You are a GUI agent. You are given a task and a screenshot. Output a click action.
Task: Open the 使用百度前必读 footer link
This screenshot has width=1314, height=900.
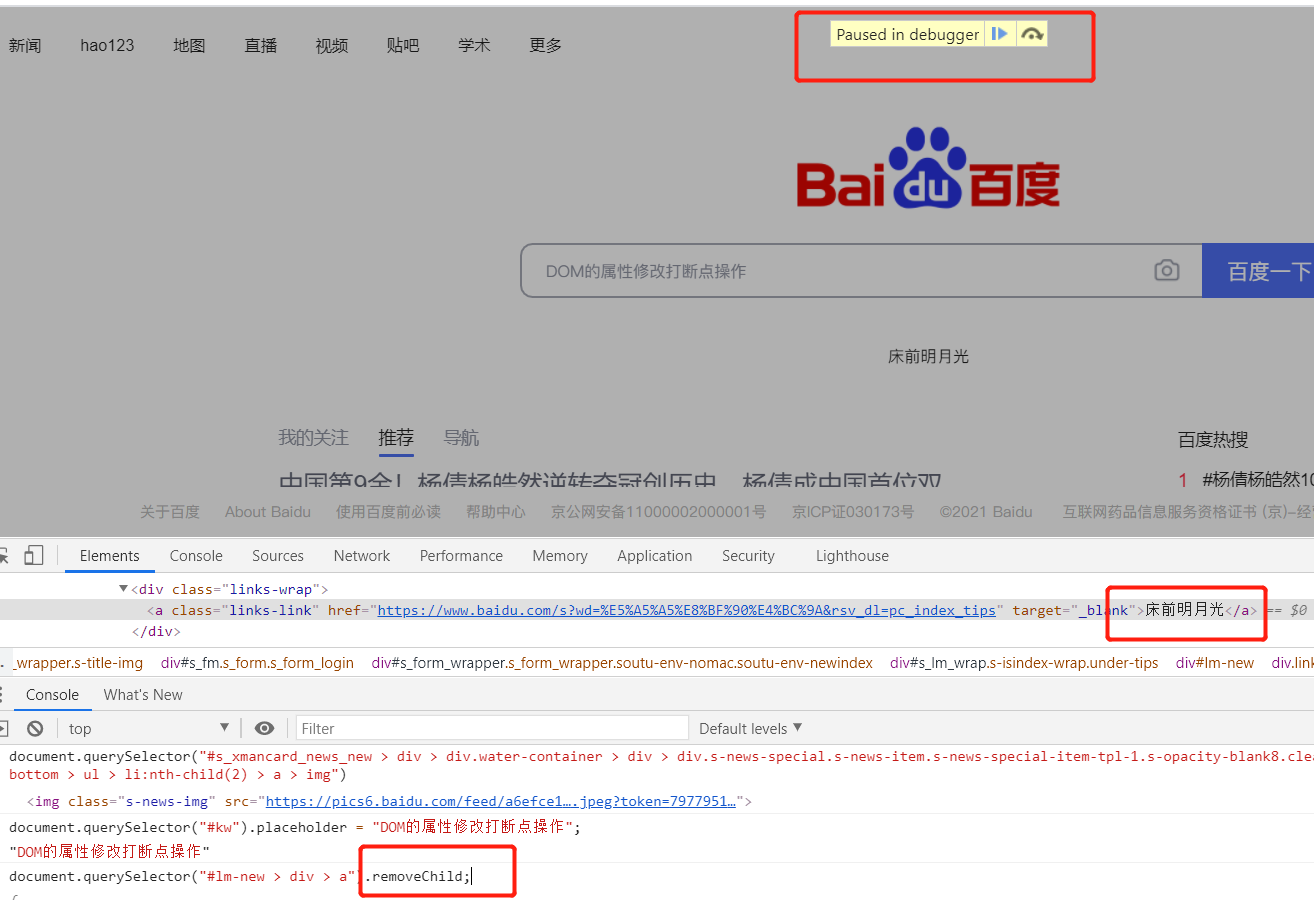coord(388,511)
